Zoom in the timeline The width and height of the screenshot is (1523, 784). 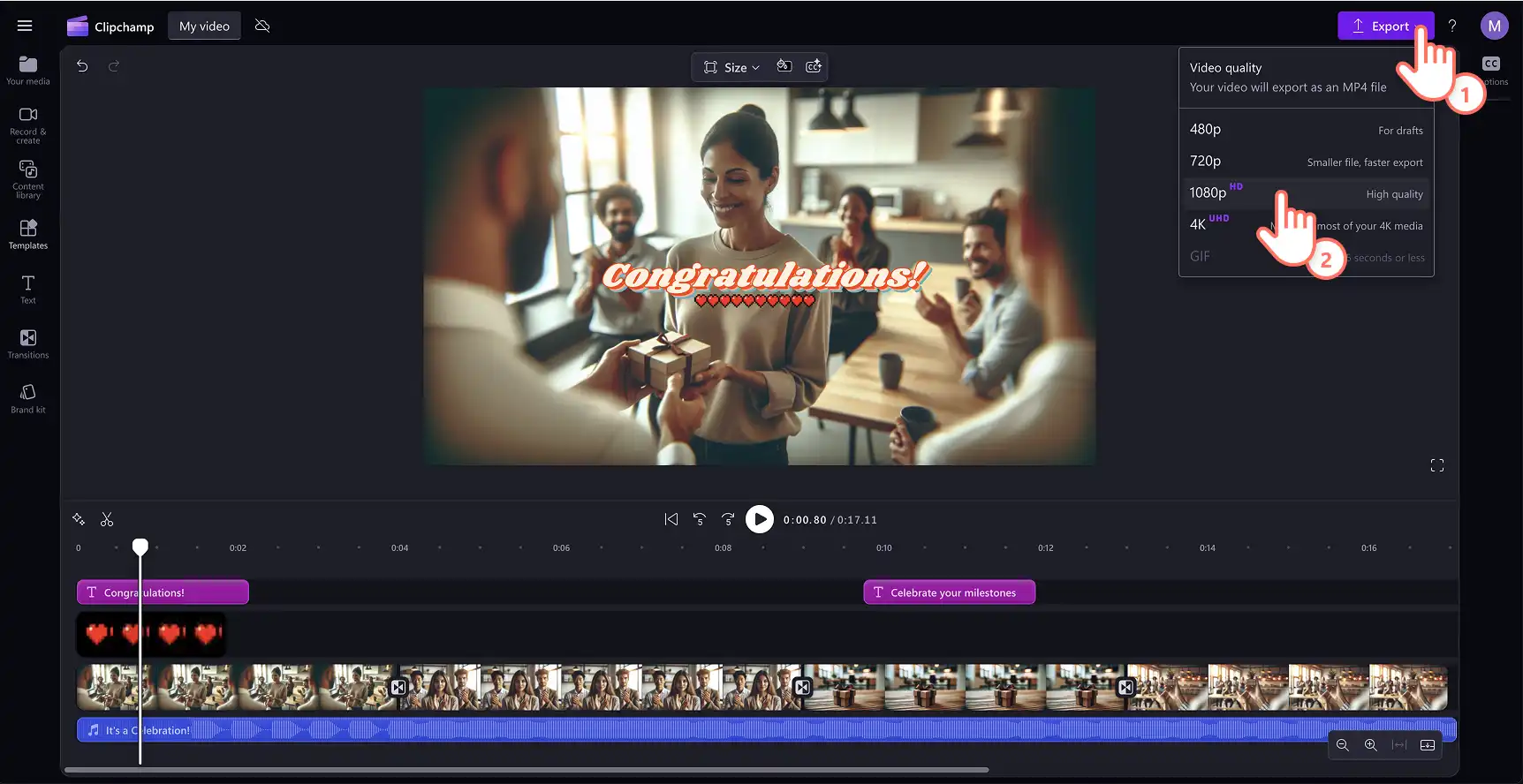click(x=1371, y=745)
